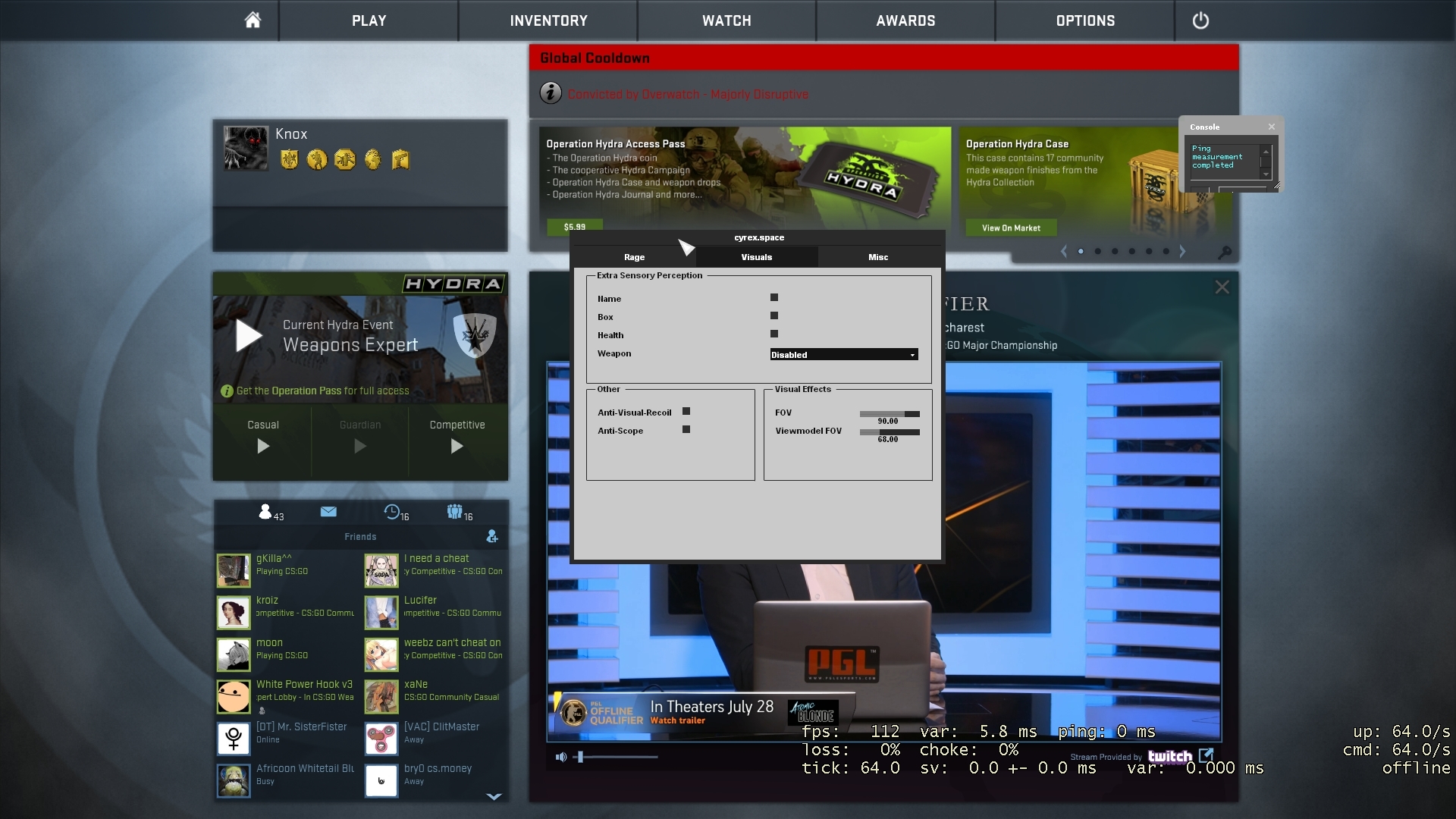Click the power quit icon

coord(1200,20)
